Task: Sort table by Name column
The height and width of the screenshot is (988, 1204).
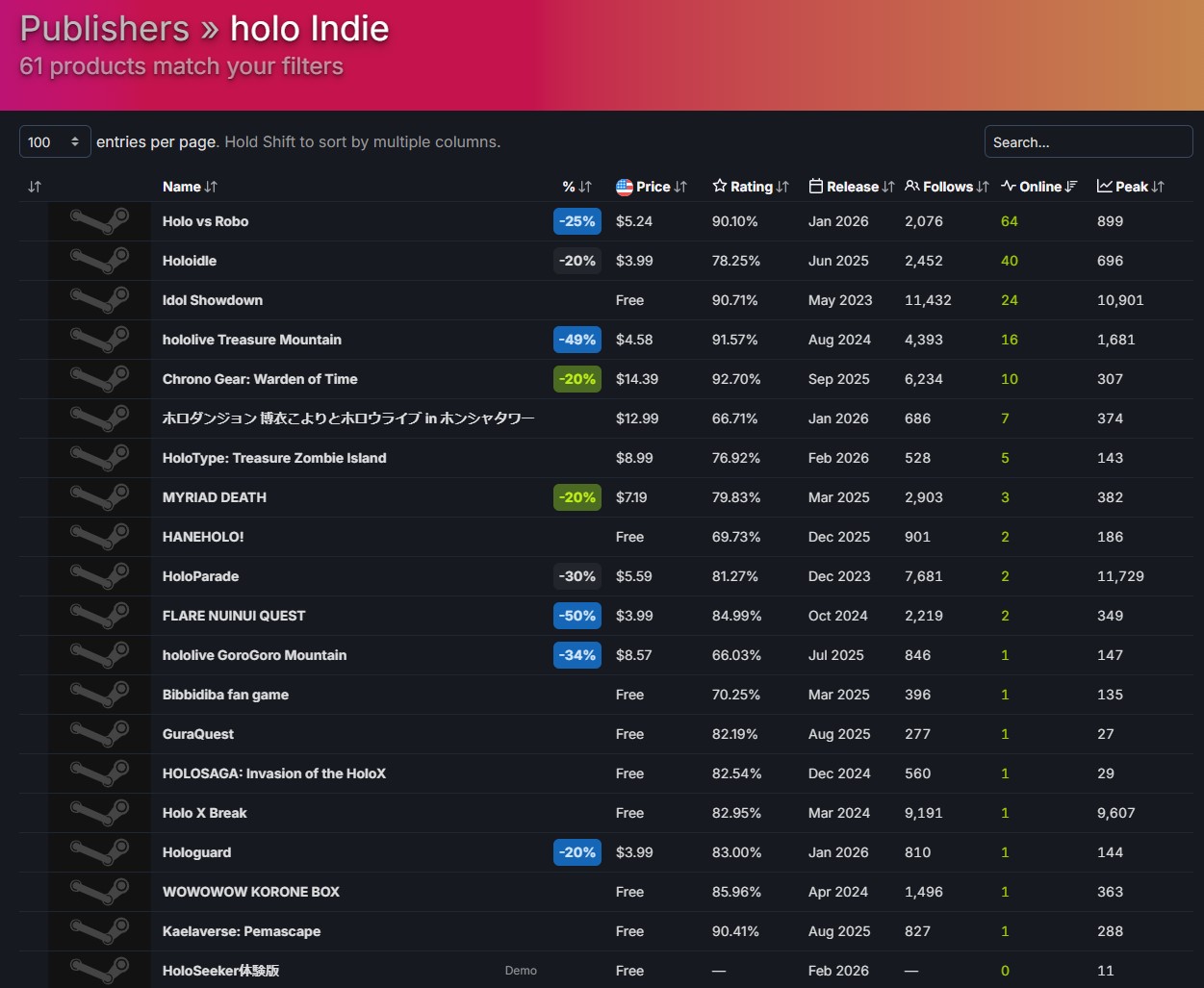Action: tap(190, 187)
